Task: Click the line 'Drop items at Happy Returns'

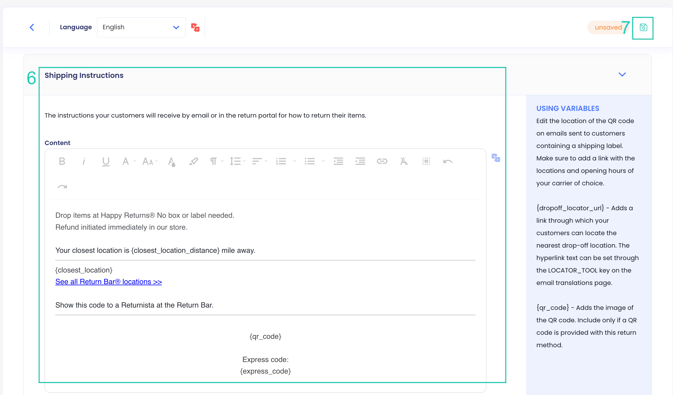Action: click(x=145, y=216)
